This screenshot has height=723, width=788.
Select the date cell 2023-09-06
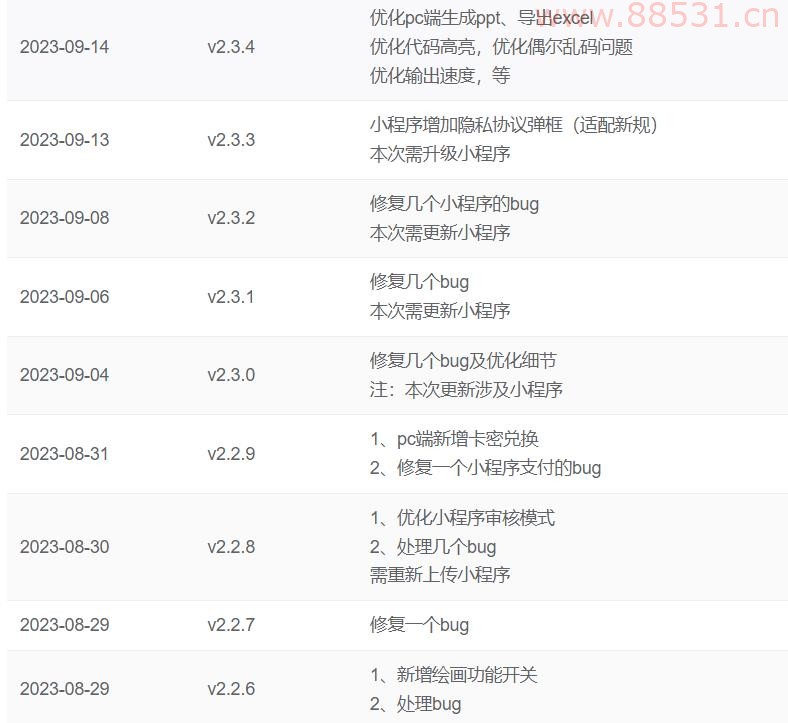coord(64,297)
